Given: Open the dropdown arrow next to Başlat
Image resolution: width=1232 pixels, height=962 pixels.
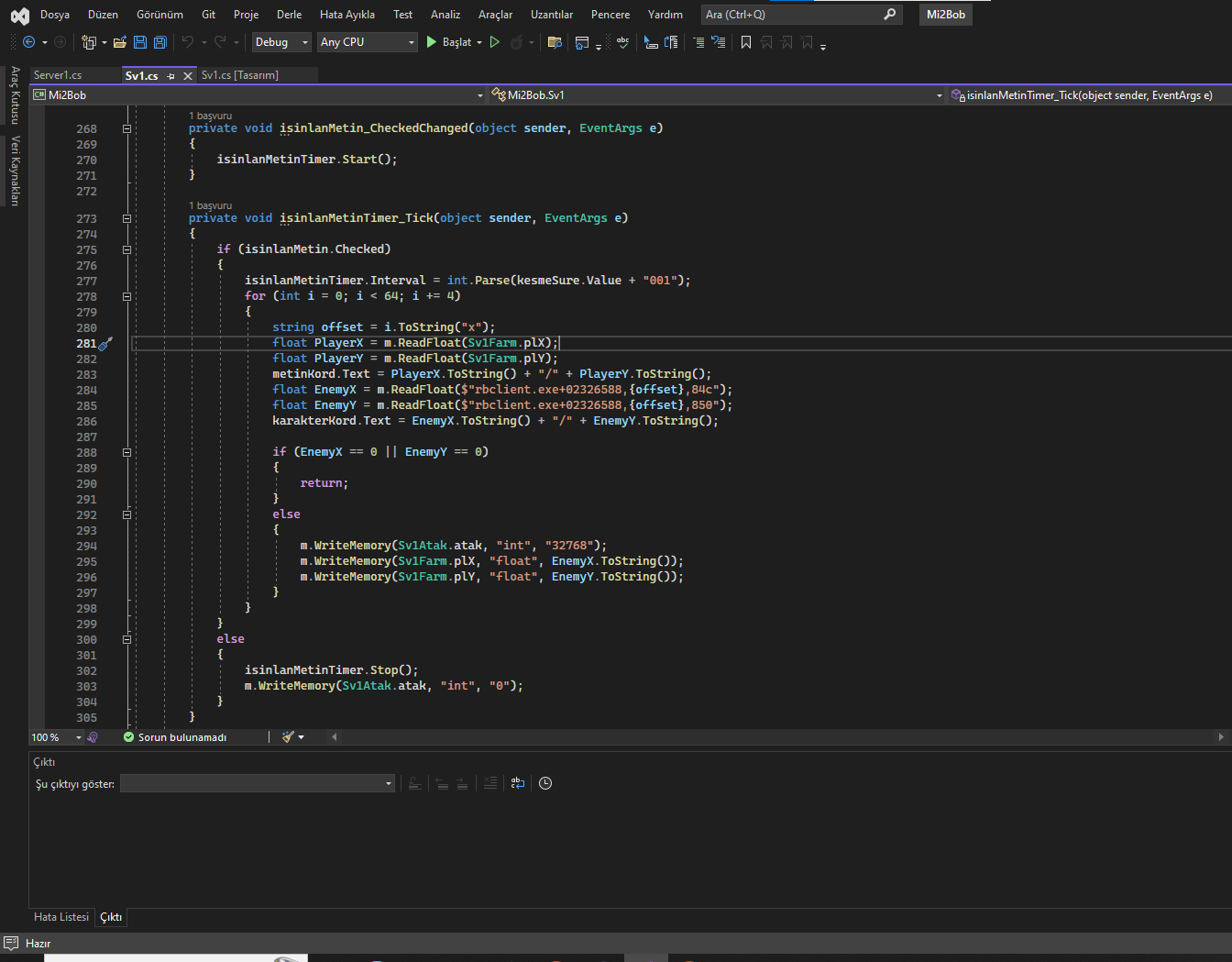Looking at the screenshot, I should point(479,42).
